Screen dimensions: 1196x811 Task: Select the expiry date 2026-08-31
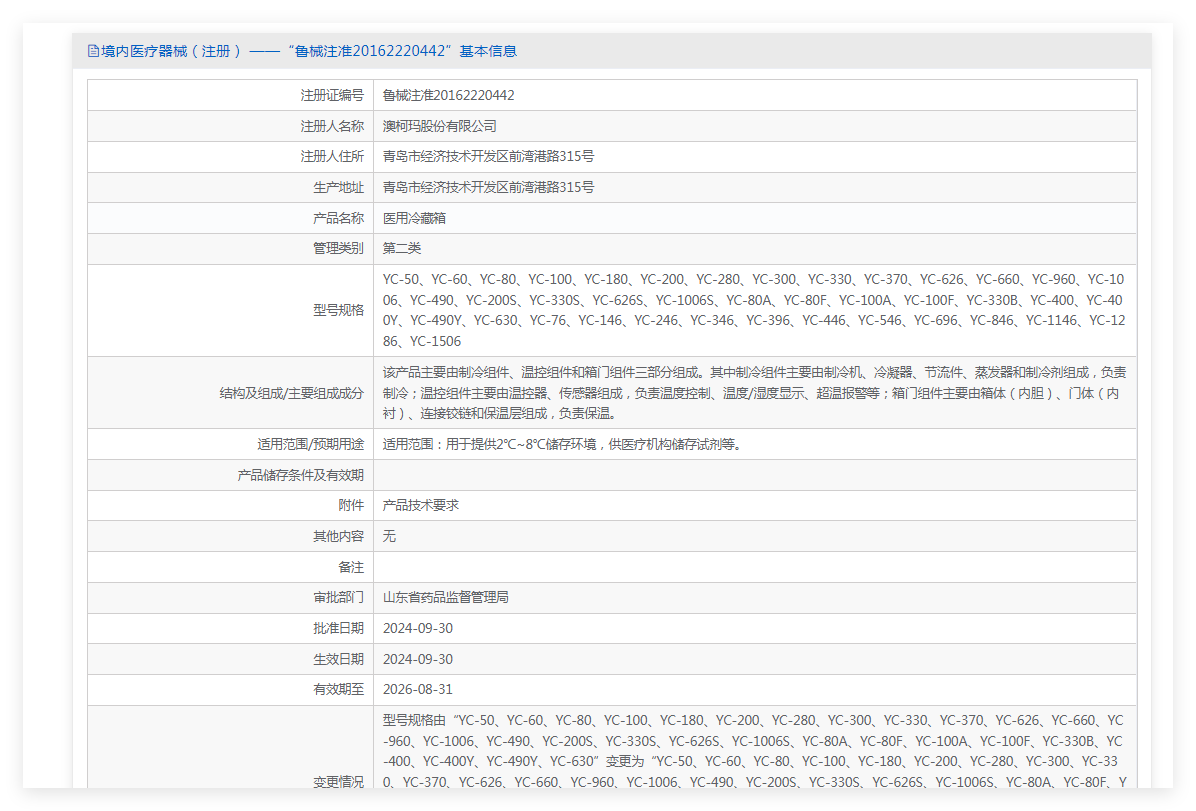tap(418, 690)
